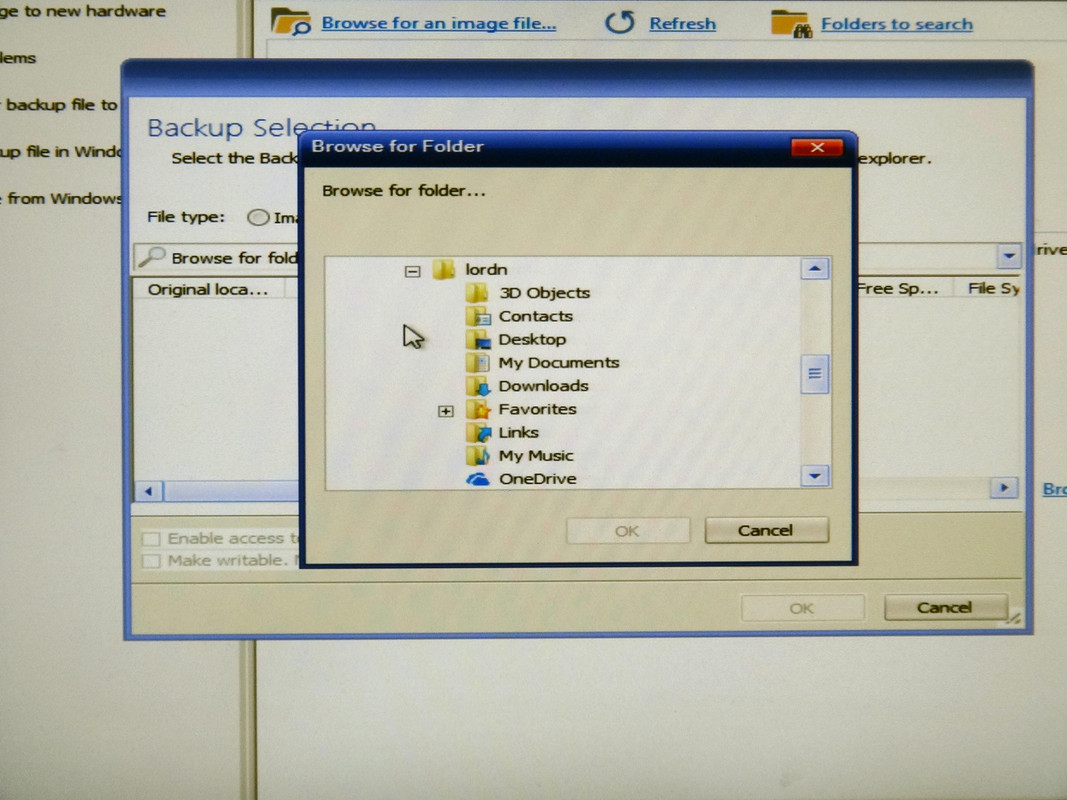Click Cancel in Backup Selection dialog
This screenshot has height=800, width=1067.
pos(945,607)
